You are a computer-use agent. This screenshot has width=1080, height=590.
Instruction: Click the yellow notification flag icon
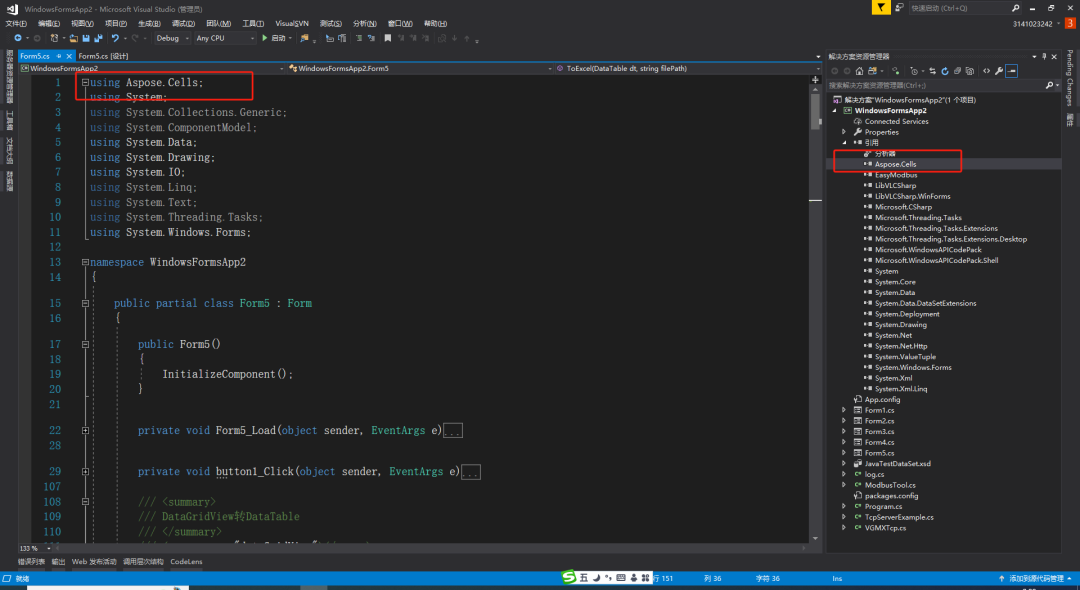point(879,7)
